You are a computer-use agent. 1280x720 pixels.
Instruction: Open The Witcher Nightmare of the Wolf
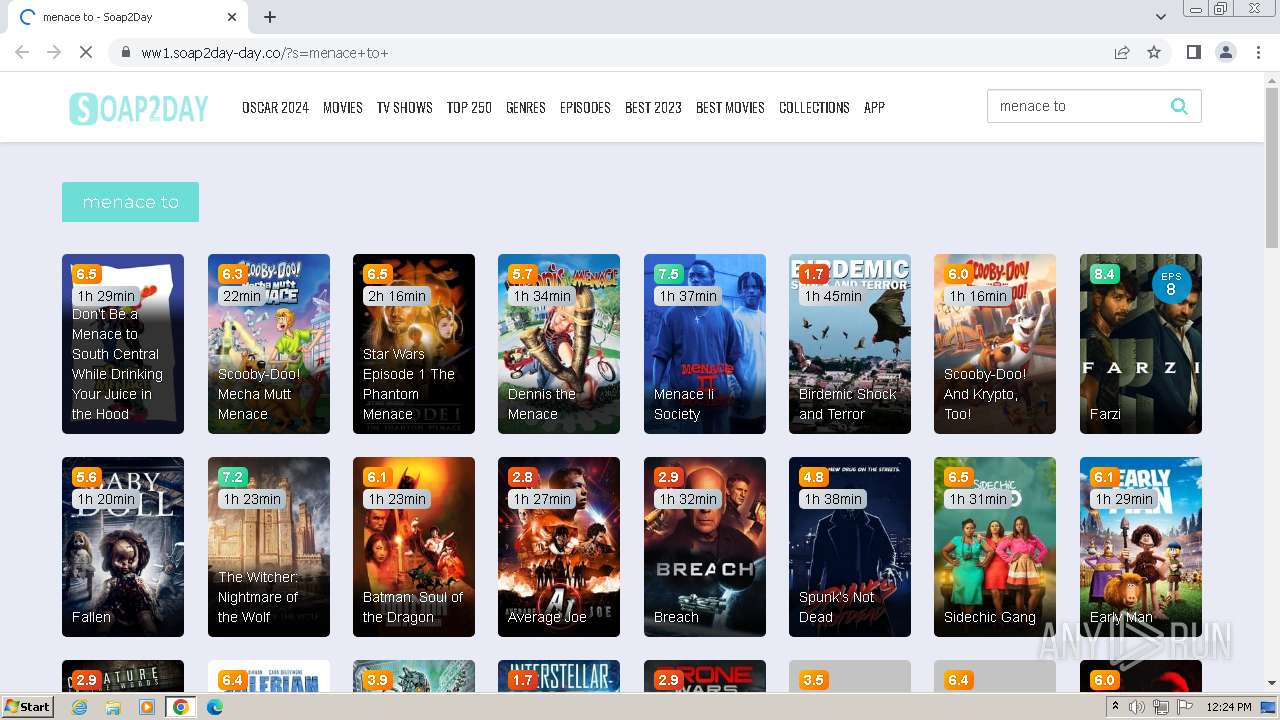click(269, 547)
